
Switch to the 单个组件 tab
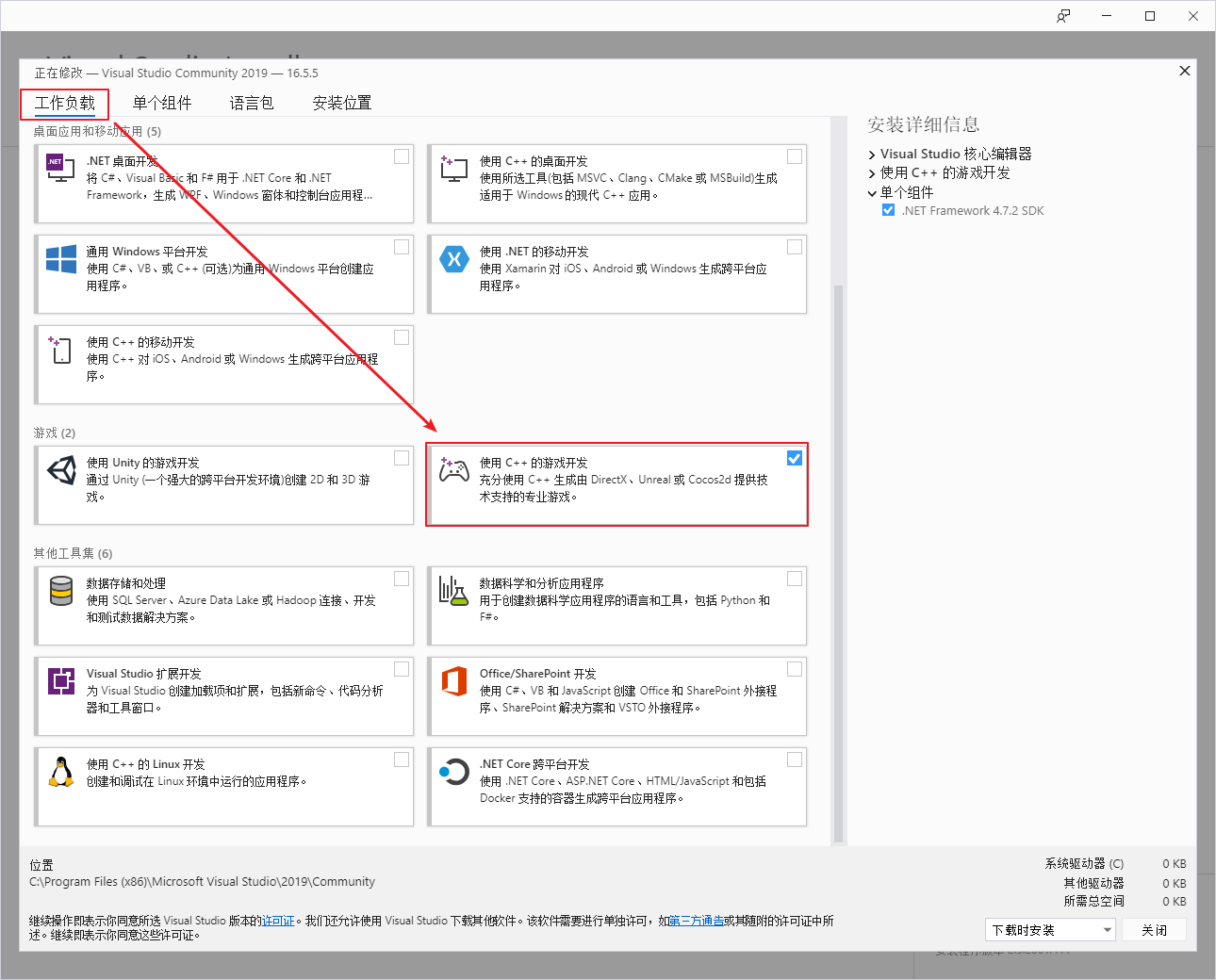click(x=162, y=103)
